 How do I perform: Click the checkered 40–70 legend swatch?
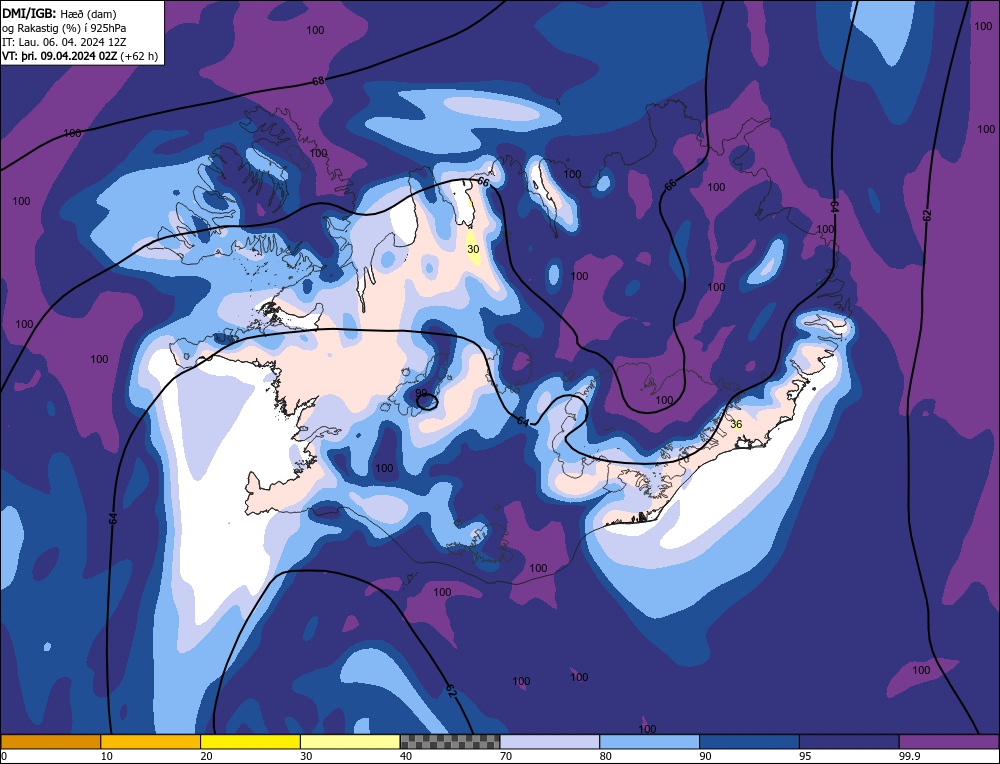450,741
